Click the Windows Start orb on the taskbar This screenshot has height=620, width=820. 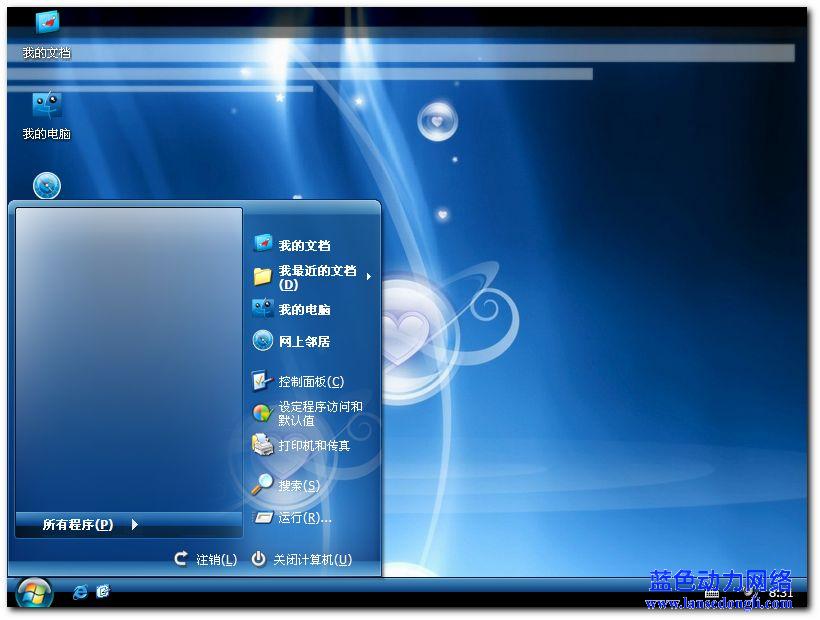35,593
